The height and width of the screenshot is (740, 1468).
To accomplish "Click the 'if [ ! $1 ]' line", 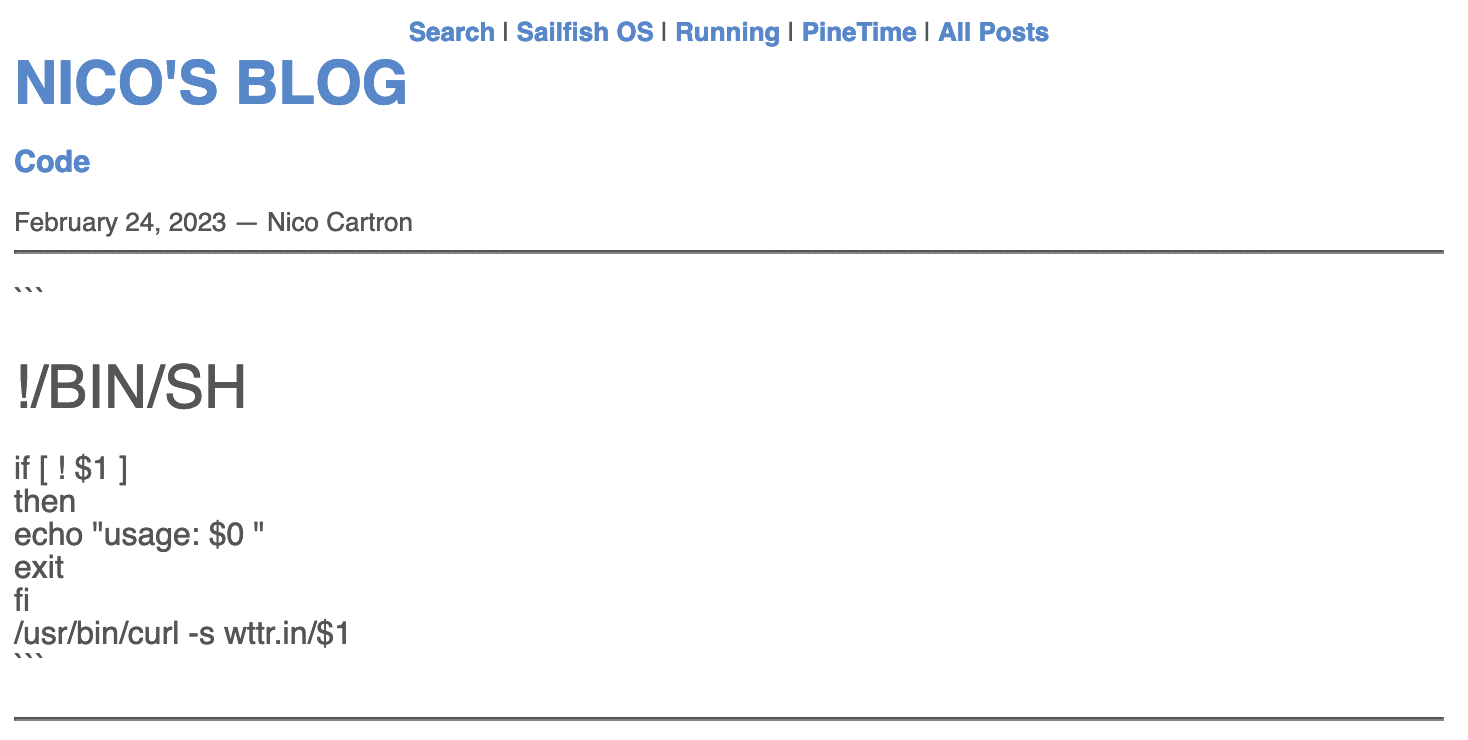I will (x=71, y=468).
